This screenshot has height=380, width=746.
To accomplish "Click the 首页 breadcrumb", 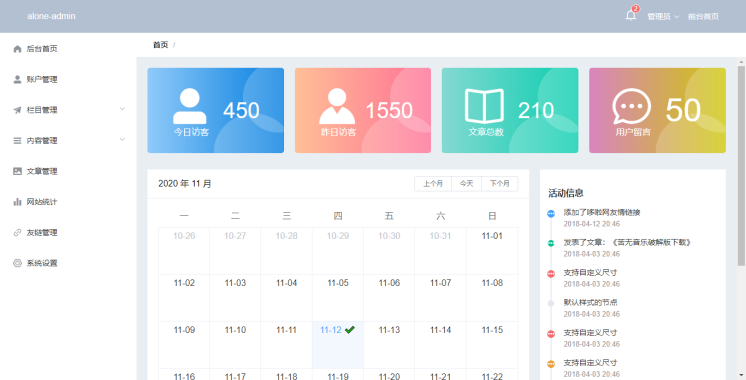I will (160, 45).
